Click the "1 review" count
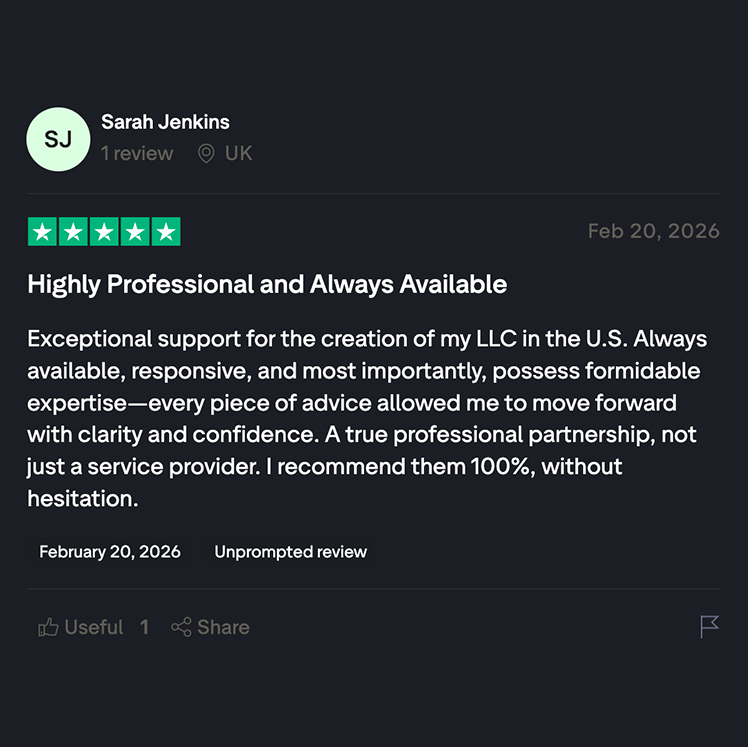748x747 pixels. [x=137, y=154]
